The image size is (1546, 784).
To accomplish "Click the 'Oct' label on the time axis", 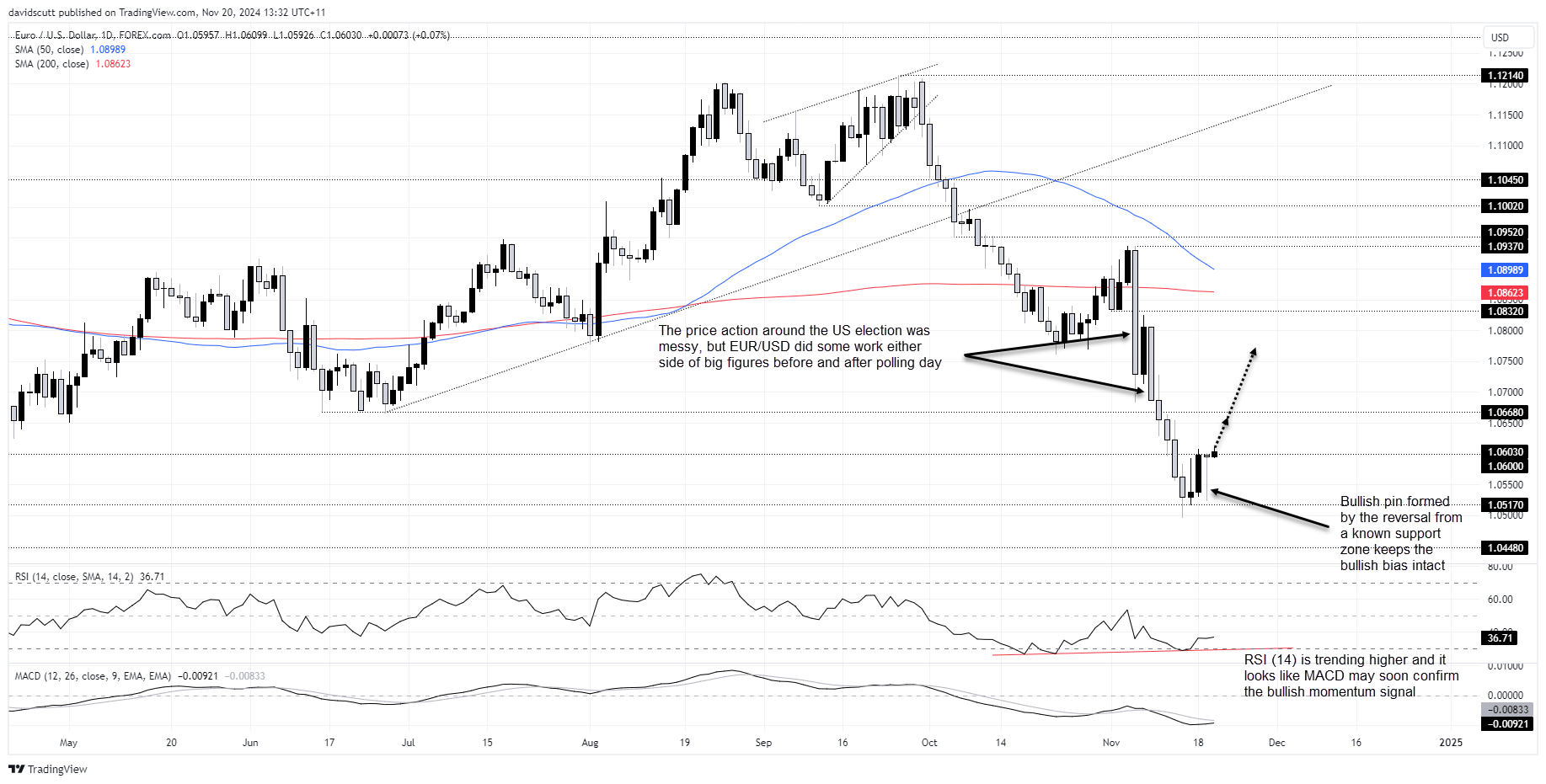I will 929,743.
